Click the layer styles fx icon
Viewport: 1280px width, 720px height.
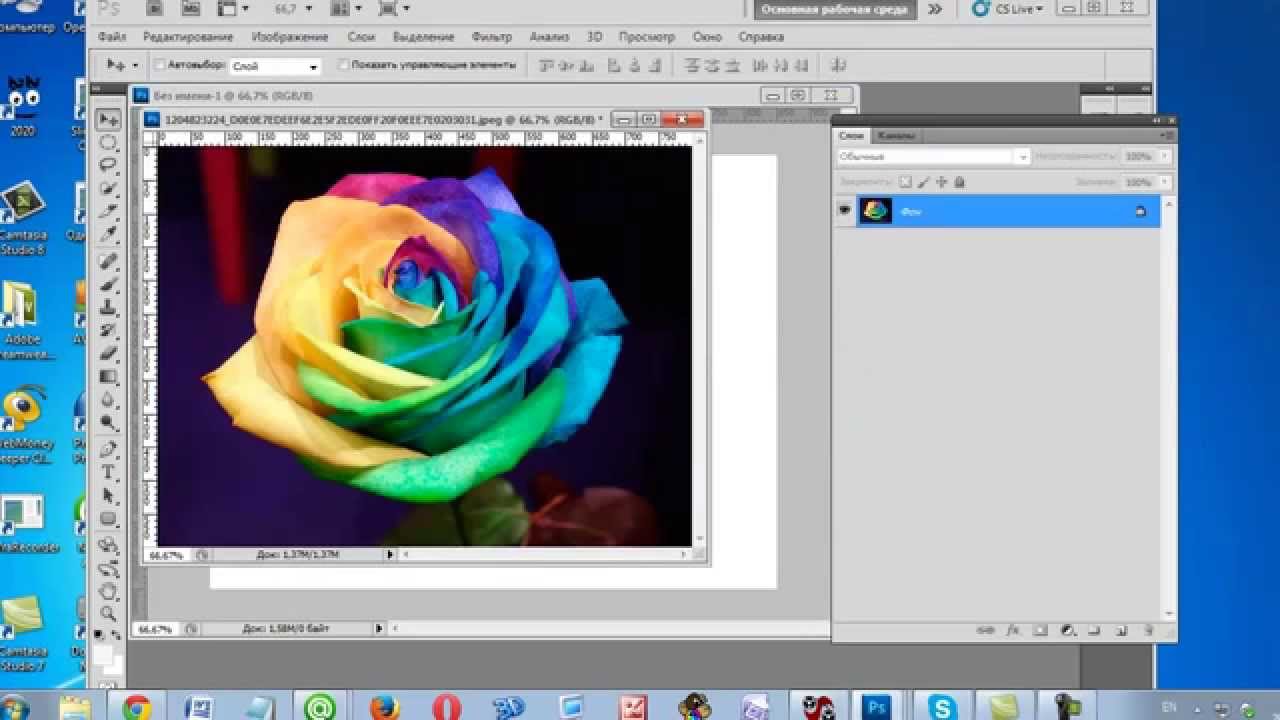click(x=1012, y=631)
